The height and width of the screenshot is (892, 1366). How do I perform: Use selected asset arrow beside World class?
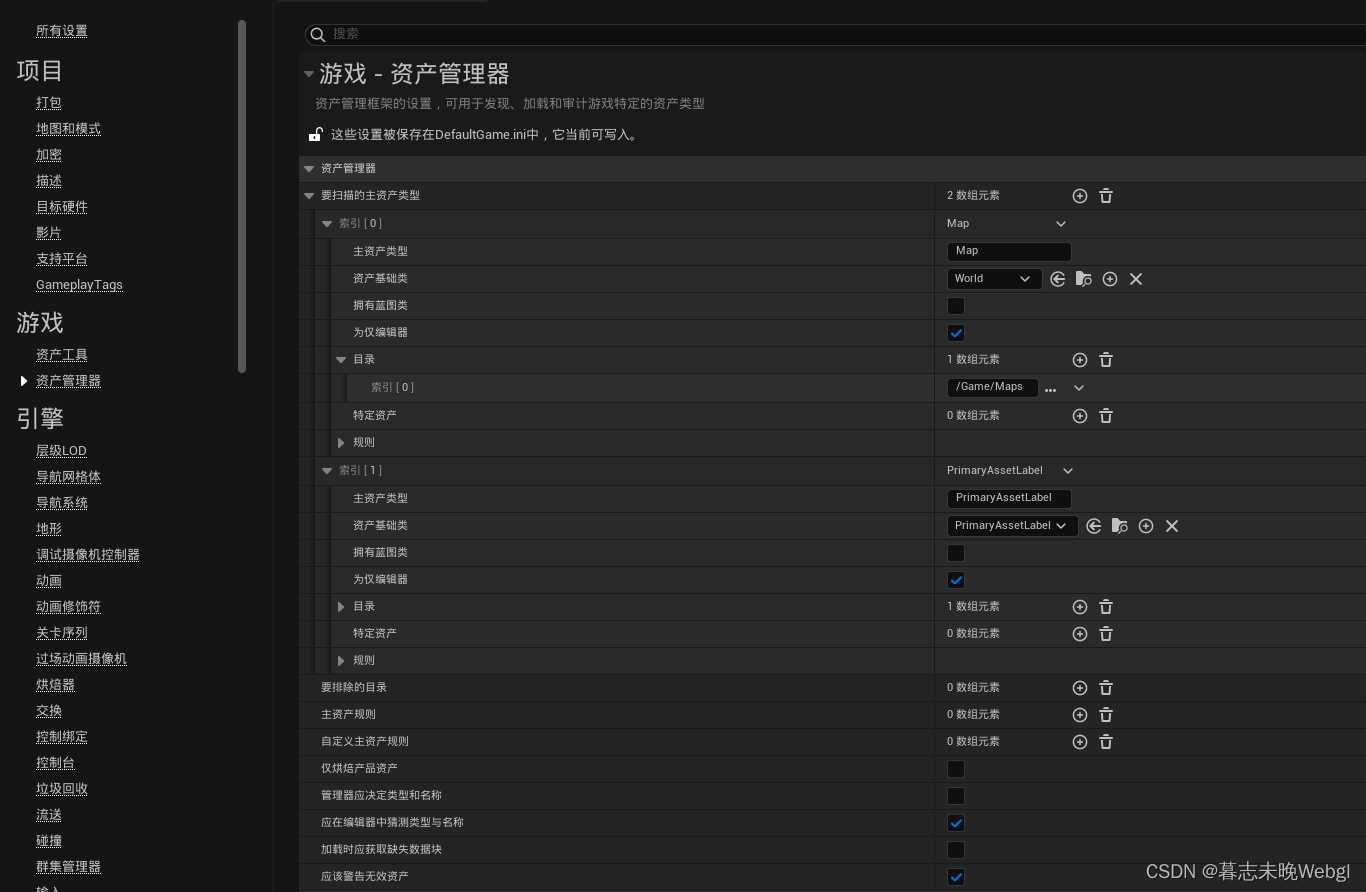coord(1058,279)
